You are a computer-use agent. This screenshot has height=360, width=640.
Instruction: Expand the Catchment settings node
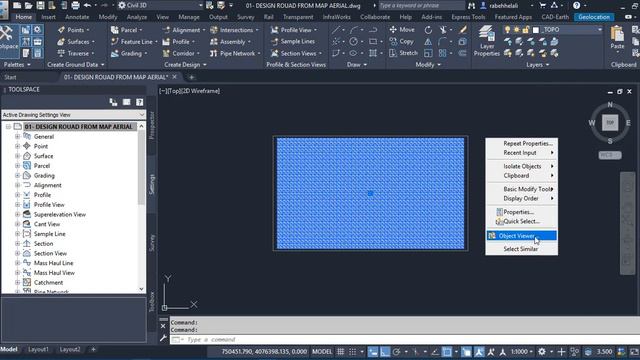coord(17,282)
